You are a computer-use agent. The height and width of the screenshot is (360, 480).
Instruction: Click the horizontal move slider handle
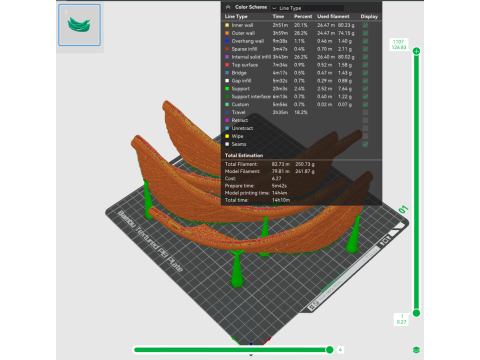tap(329, 350)
